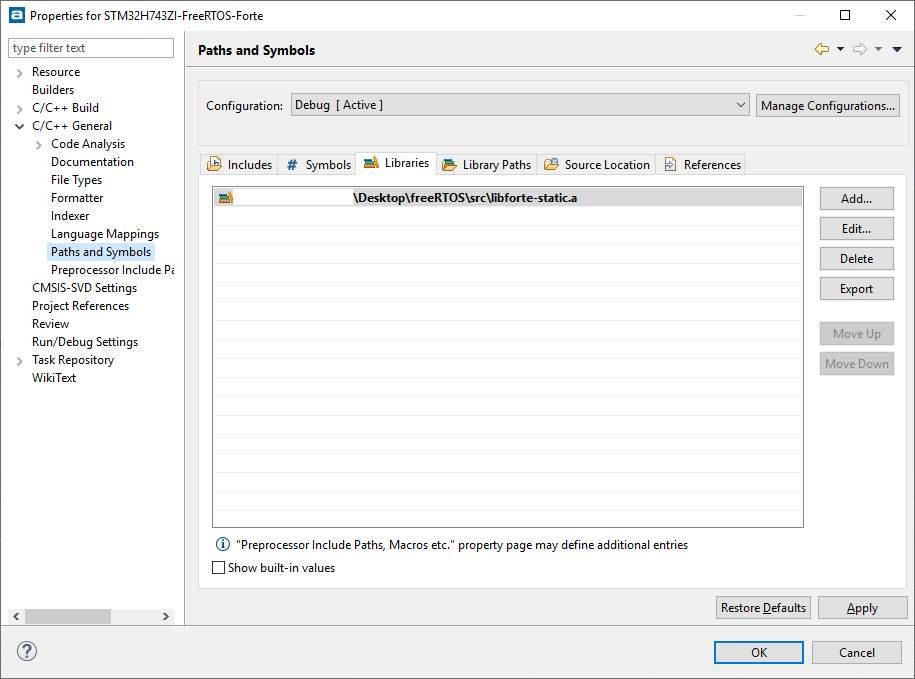The width and height of the screenshot is (915, 679).
Task: Select Paths and Symbols tree item
Action: [101, 252]
